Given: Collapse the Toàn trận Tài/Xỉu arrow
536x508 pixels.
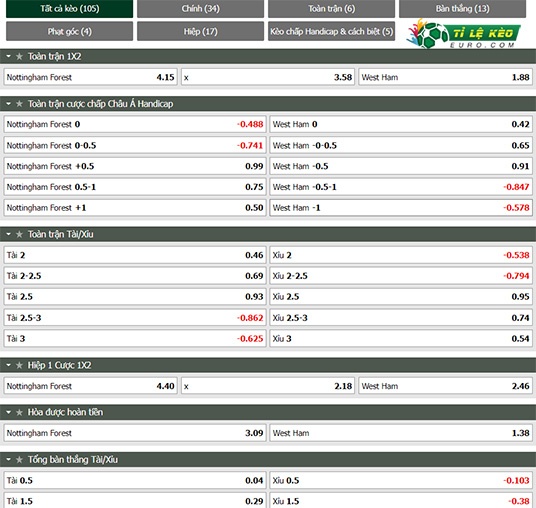Looking at the screenshot, I should click(x=9, y=234).
